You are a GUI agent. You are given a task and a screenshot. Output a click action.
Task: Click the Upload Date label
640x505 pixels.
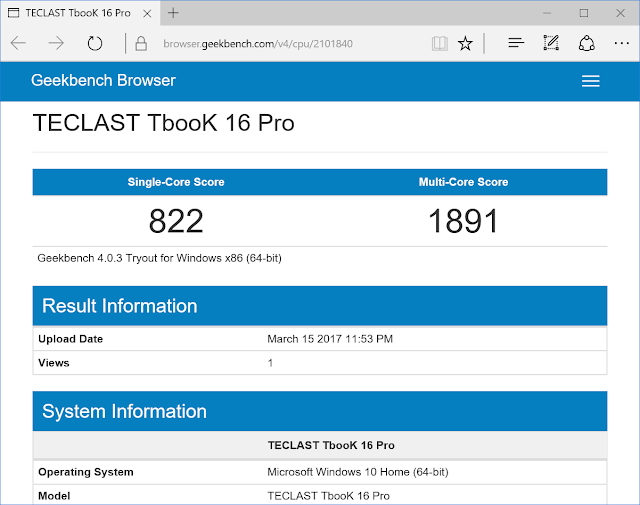[x=71, y=339]
